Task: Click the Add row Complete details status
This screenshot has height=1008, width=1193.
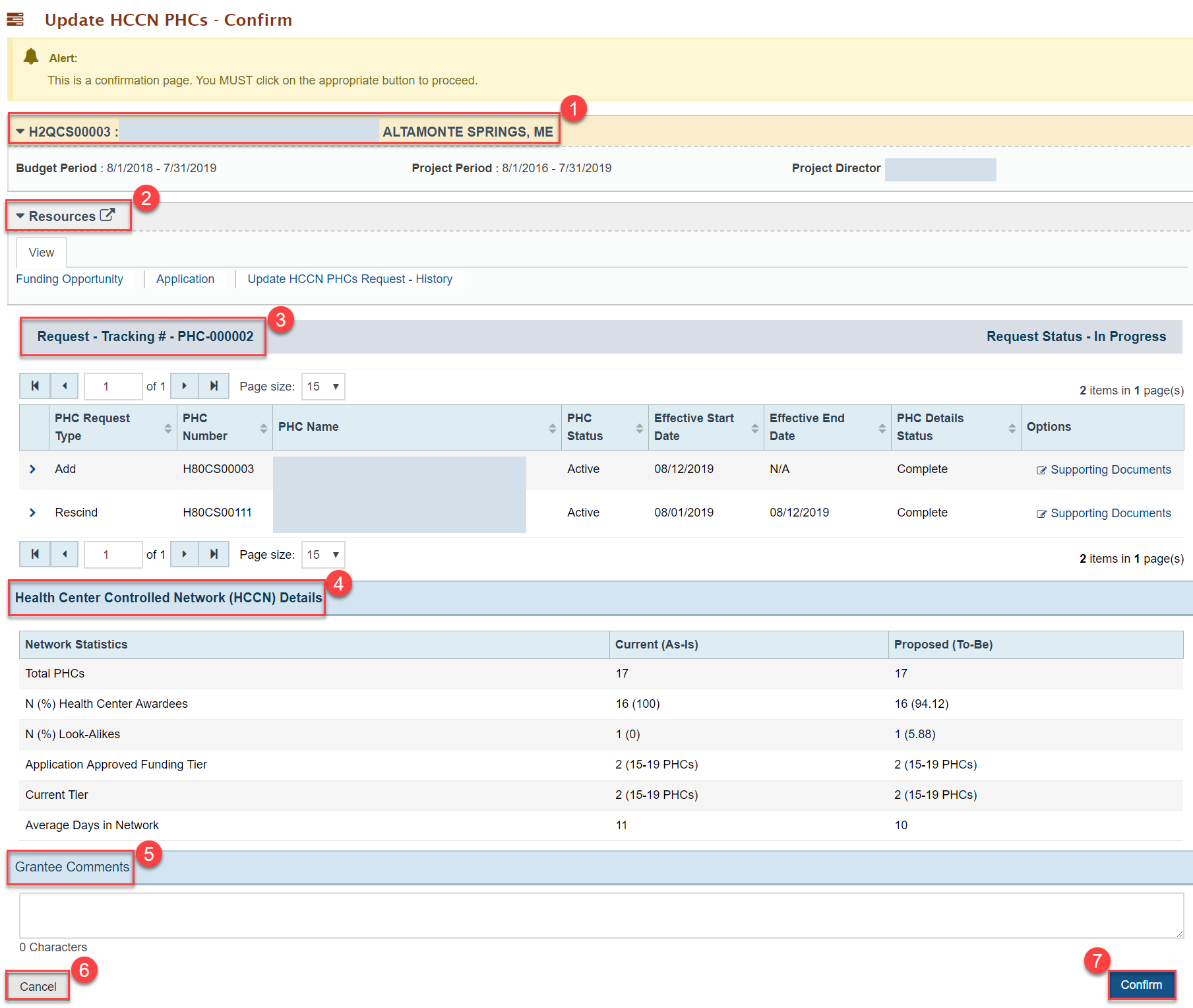Action: click(922, 469)
